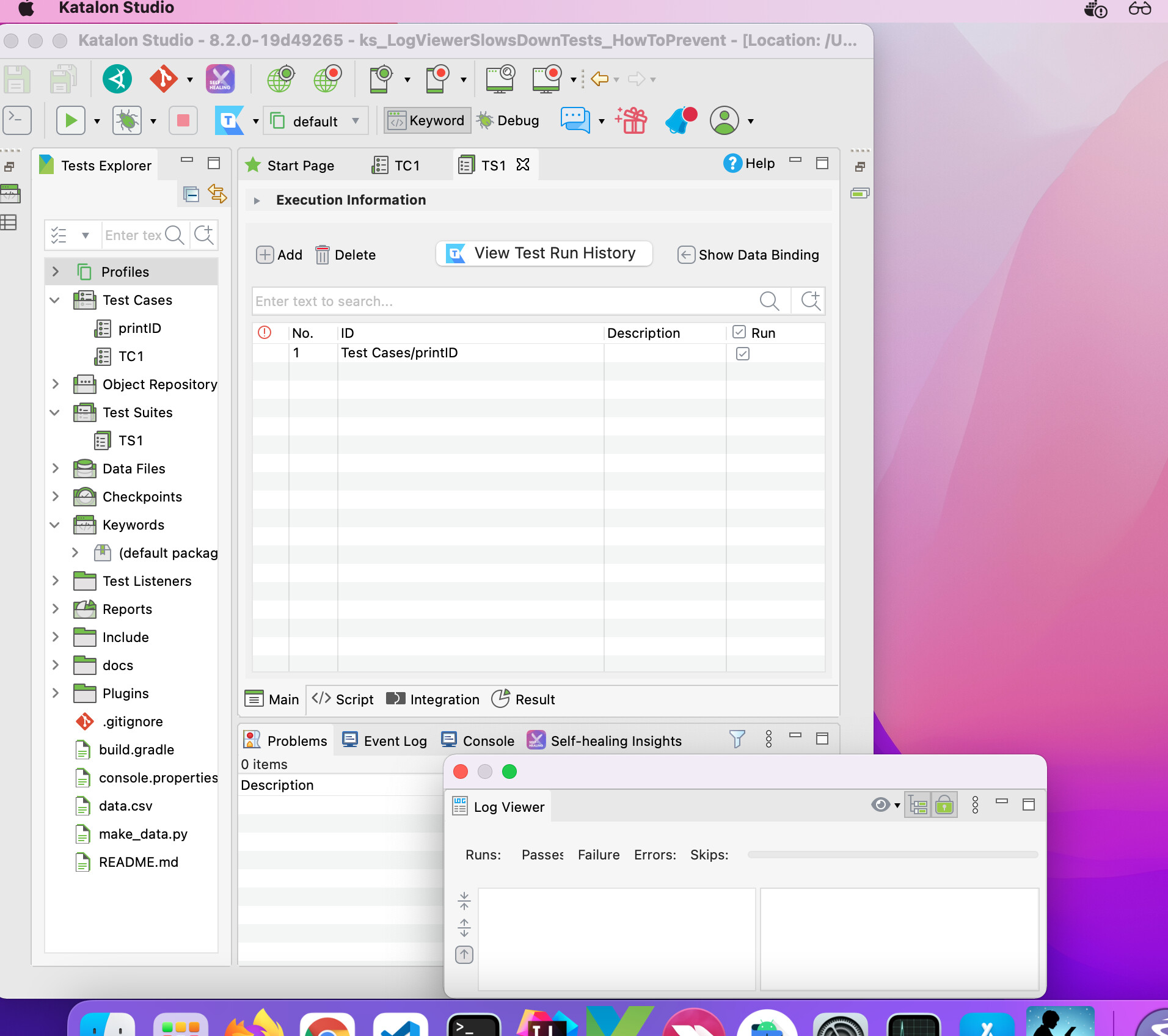Image resolution: width=1168 pixels, height=1036 pixels.
Task: Switch to the TC1 editor tab
Action: [x=396, y=165]
